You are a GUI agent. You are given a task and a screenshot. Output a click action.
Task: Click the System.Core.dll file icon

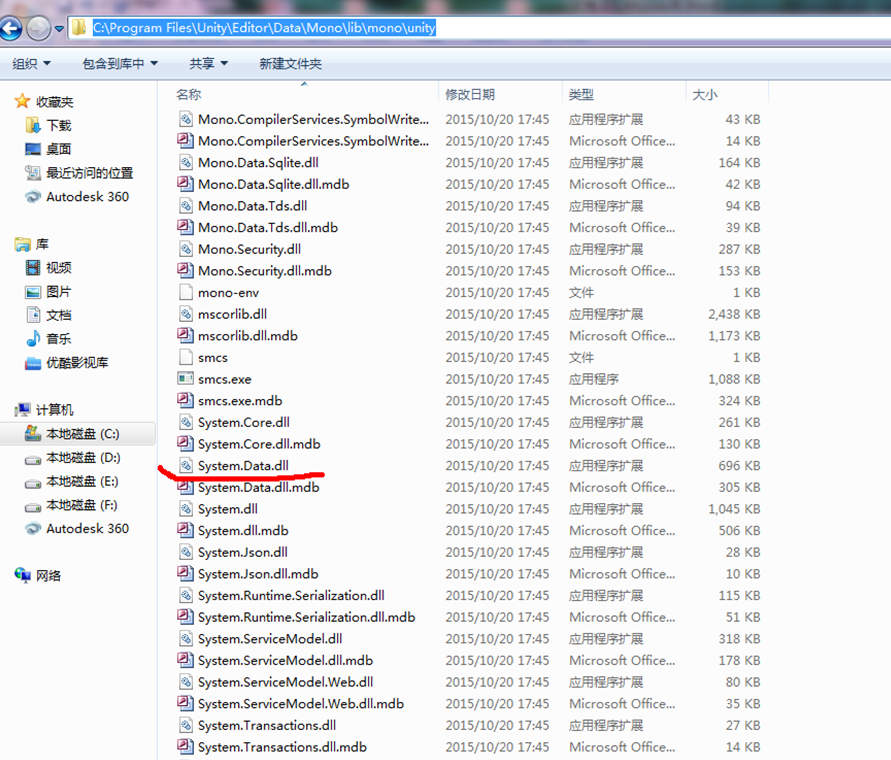click(185, 422)
